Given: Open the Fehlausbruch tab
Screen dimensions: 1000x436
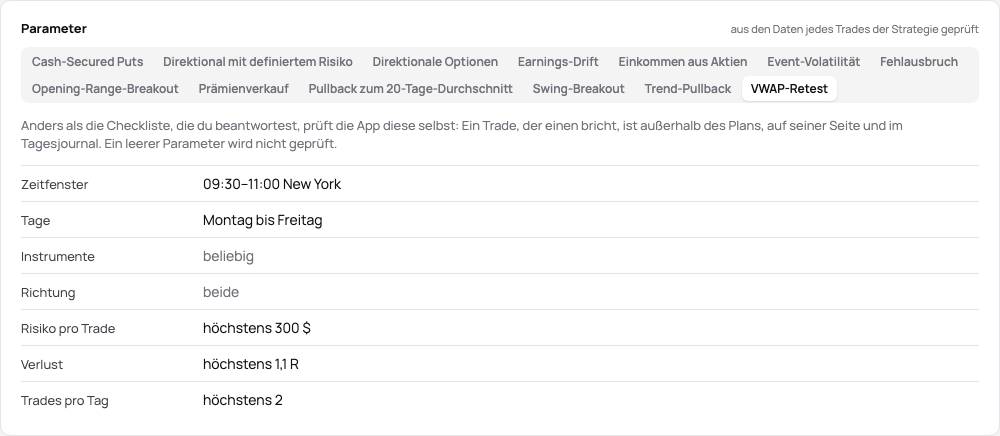Looking at the screenshot, I should coord(918,62).
